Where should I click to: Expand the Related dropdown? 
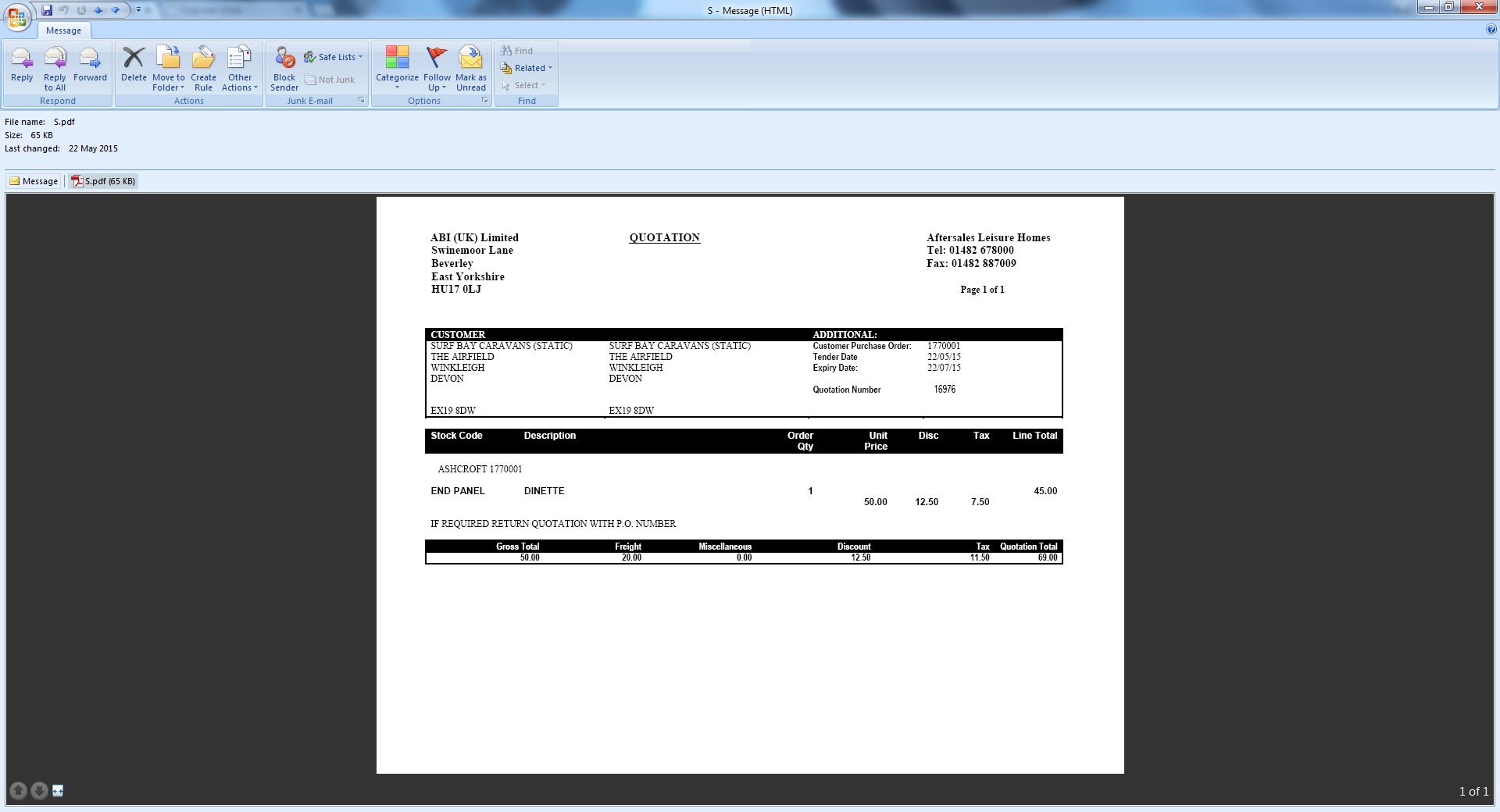point(527,68)
